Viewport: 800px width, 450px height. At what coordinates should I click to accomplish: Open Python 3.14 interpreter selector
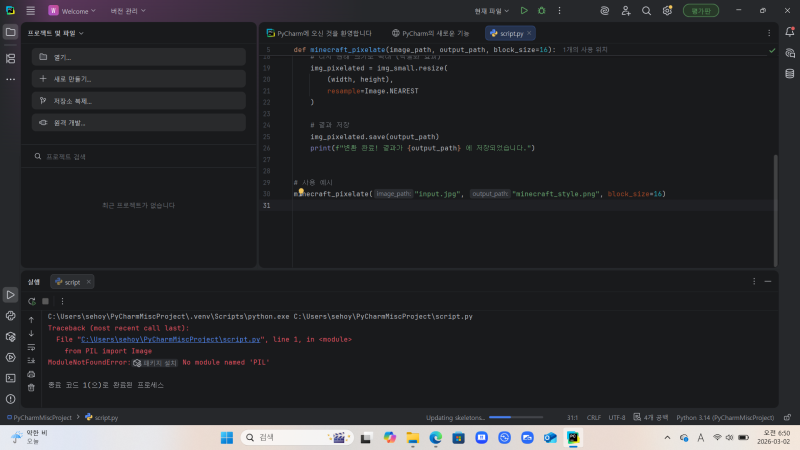click(725, 417)
